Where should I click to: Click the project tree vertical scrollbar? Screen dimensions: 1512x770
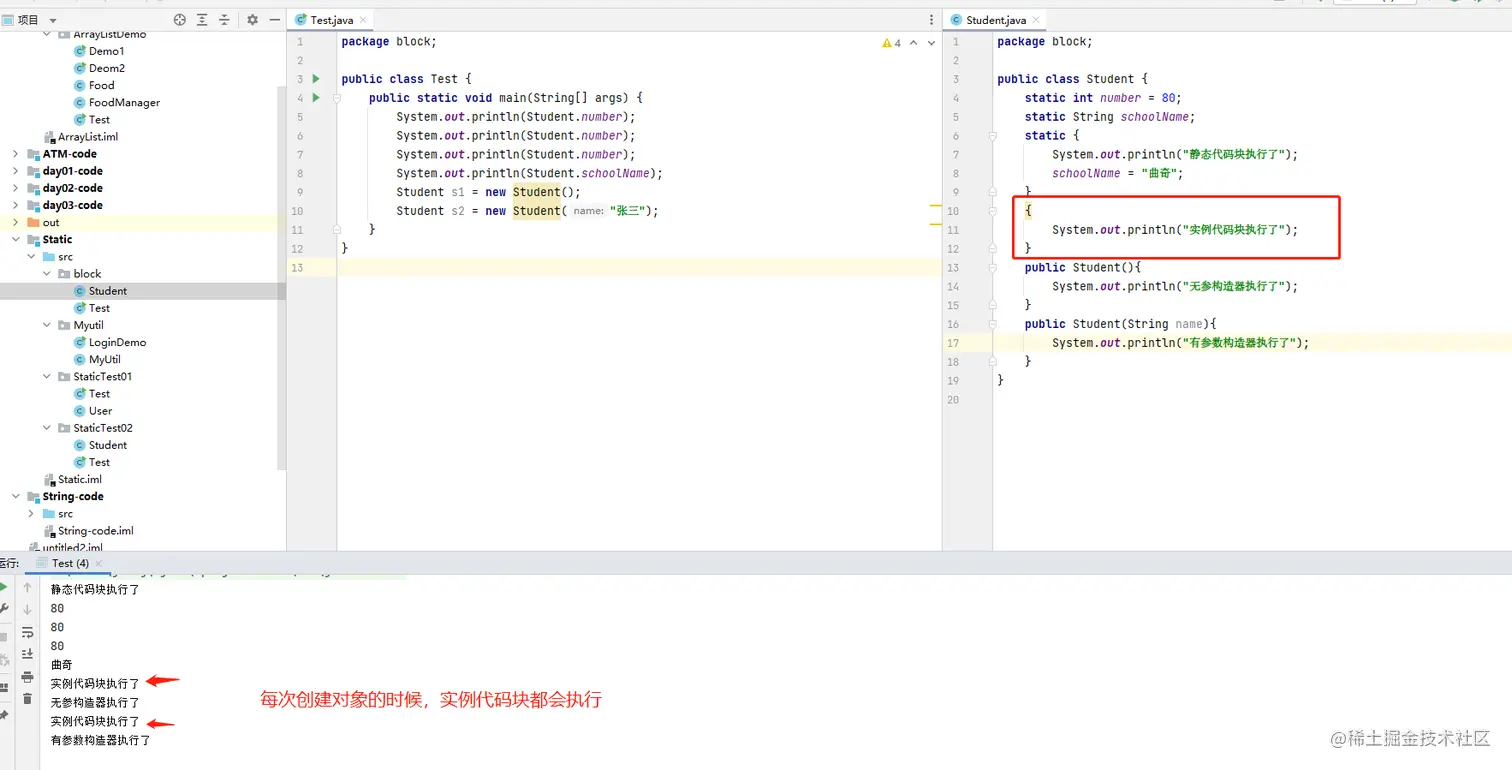coord(281,277)
